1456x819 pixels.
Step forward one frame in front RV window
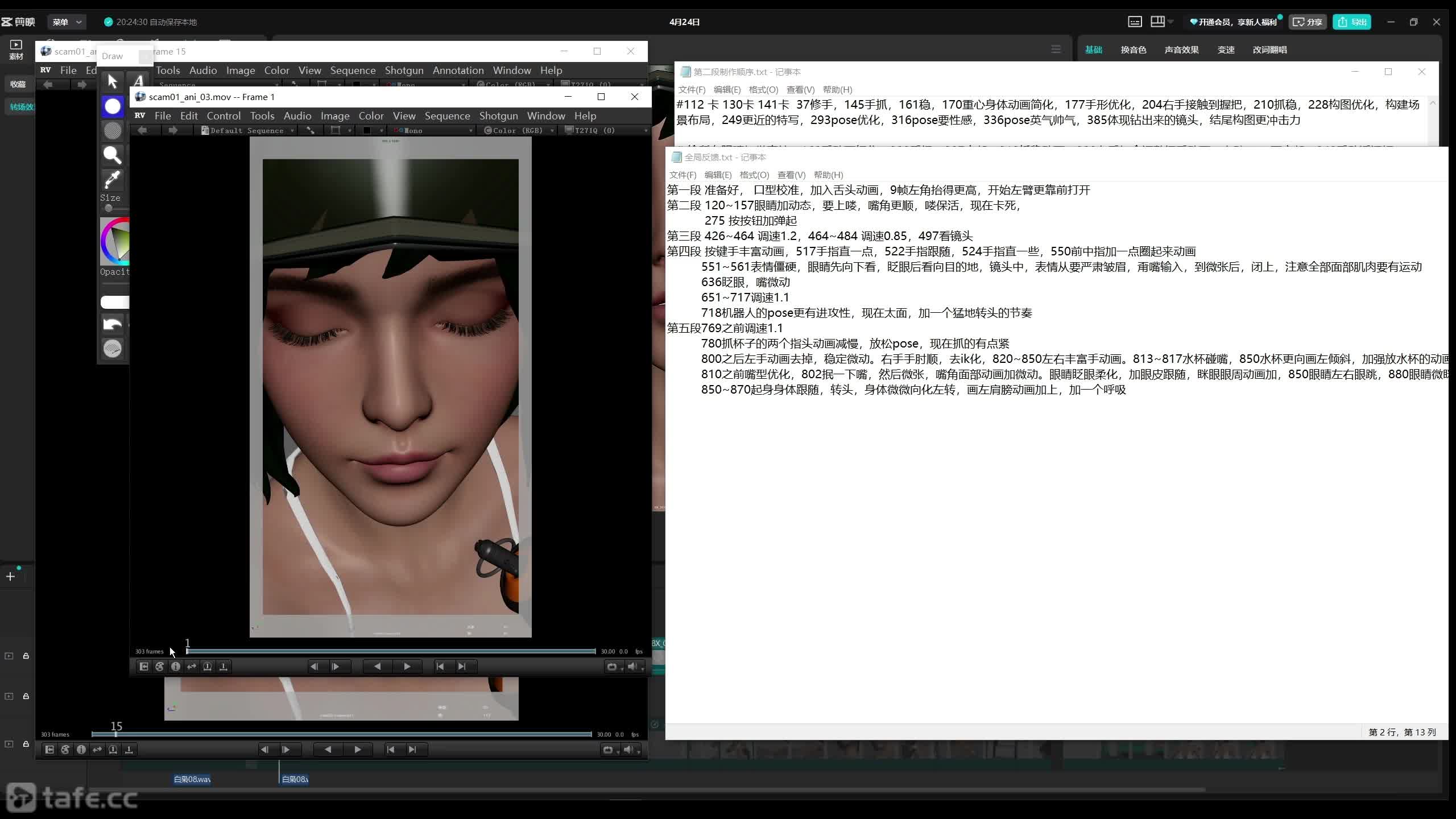tap(336, 667)
